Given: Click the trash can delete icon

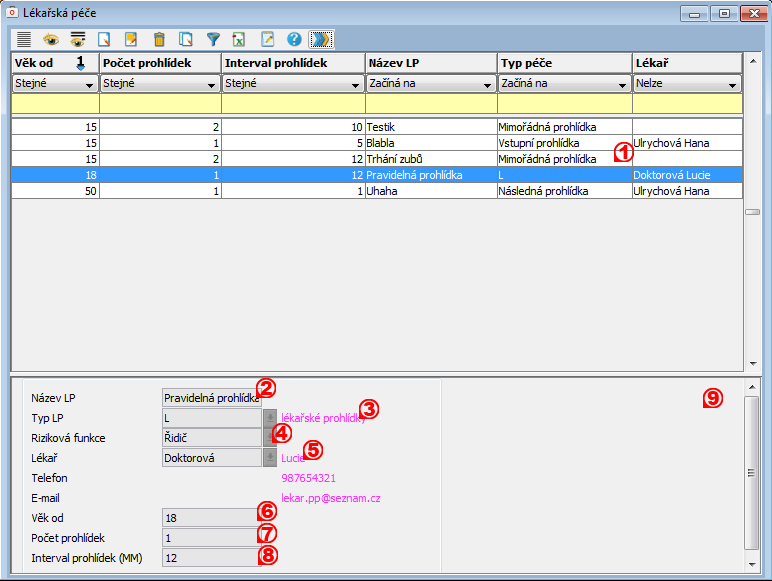Looking at the screenshot, I should tap(159, 40).
